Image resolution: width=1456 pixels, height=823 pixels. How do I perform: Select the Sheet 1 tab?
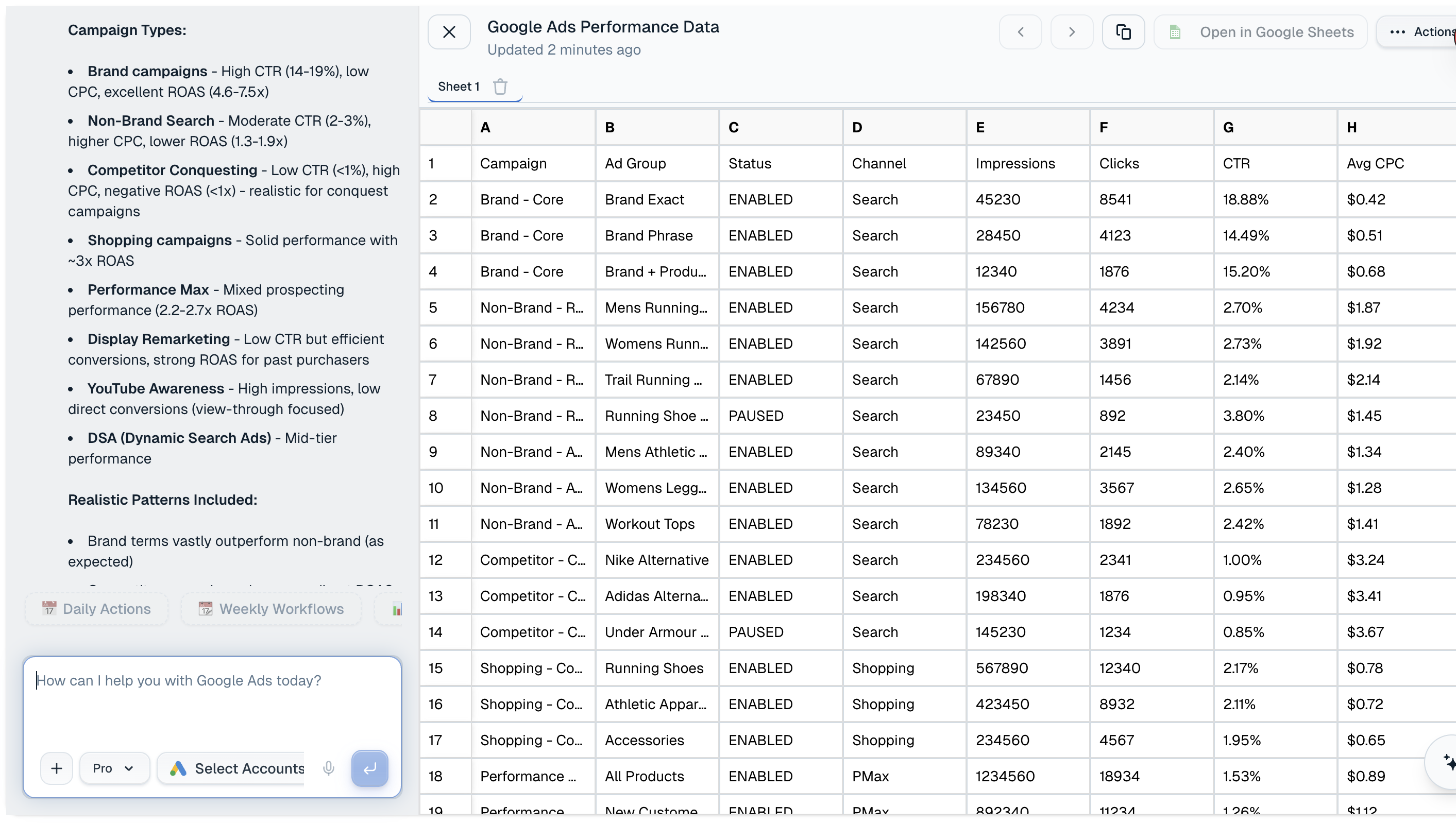[459, 86]
